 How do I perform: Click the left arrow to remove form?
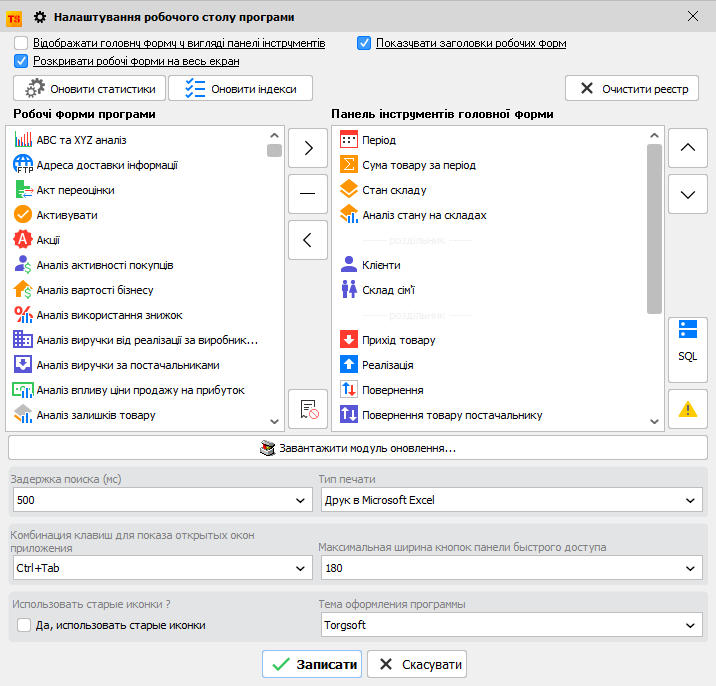click(x=308, y=240)
